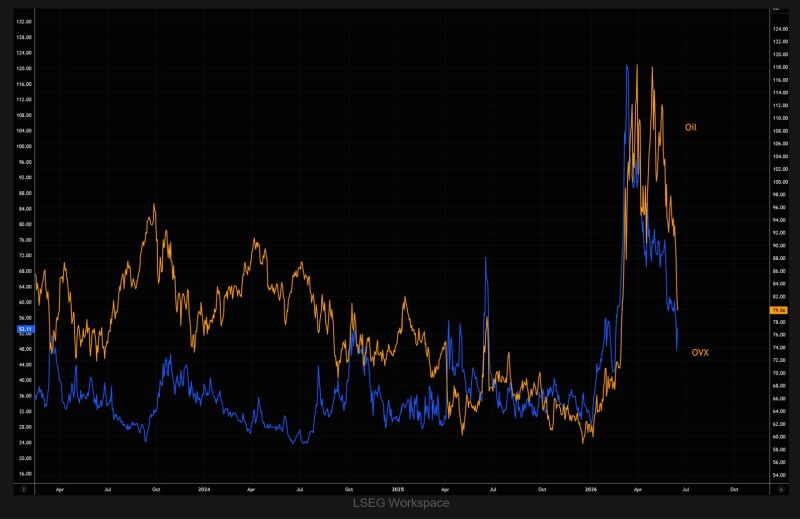This screenshot has height=519, width=800.
Task: Click the orange last-value tag on the right axis
Action: tap(779, 310)
